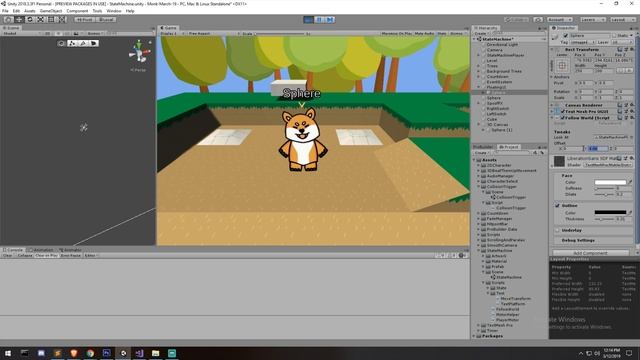Select the CharacterSelect folder
This screenshot has width=640, height=360.
[502, 181]
